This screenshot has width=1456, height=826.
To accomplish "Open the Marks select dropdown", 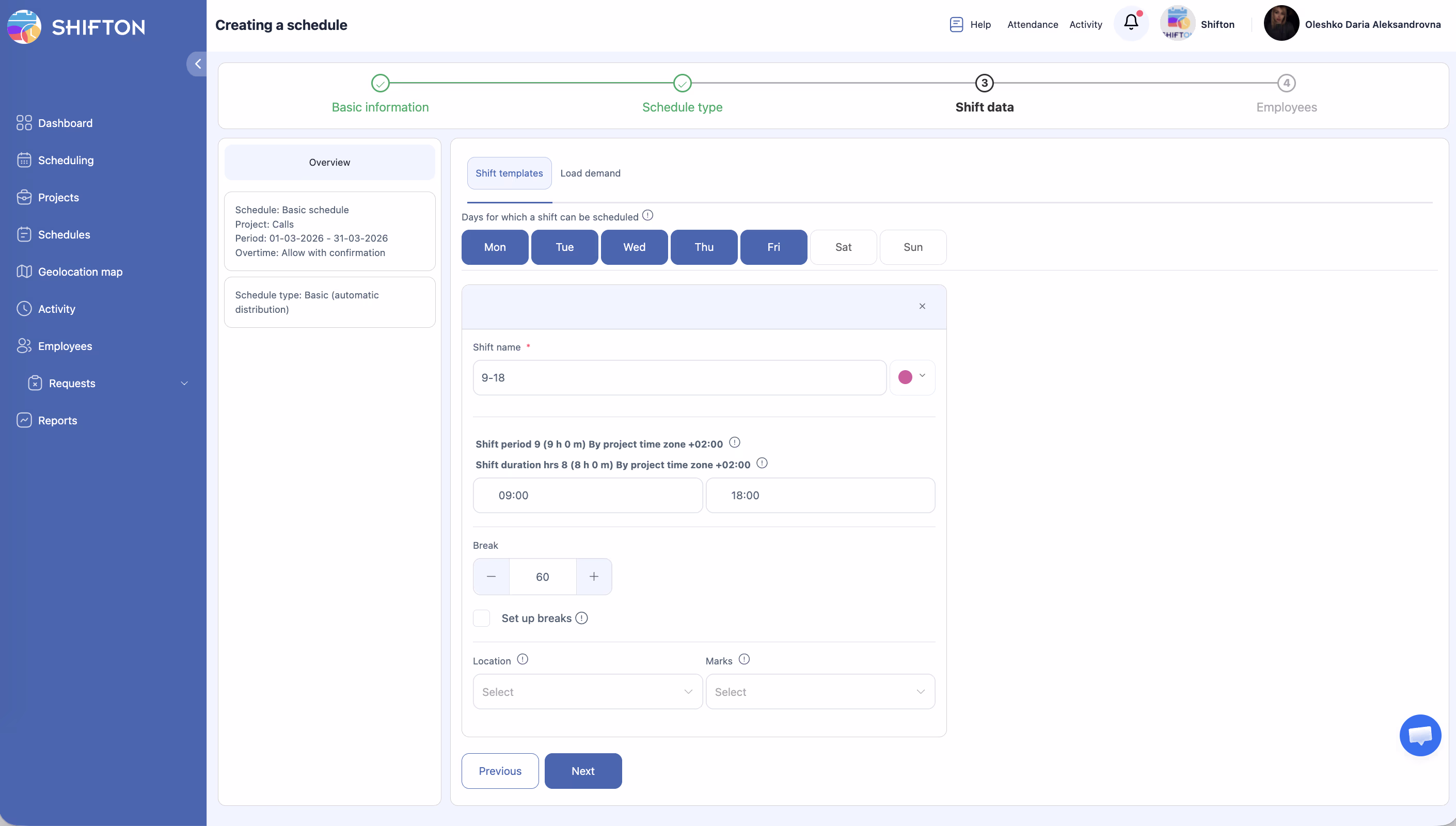I will (819, 692).
